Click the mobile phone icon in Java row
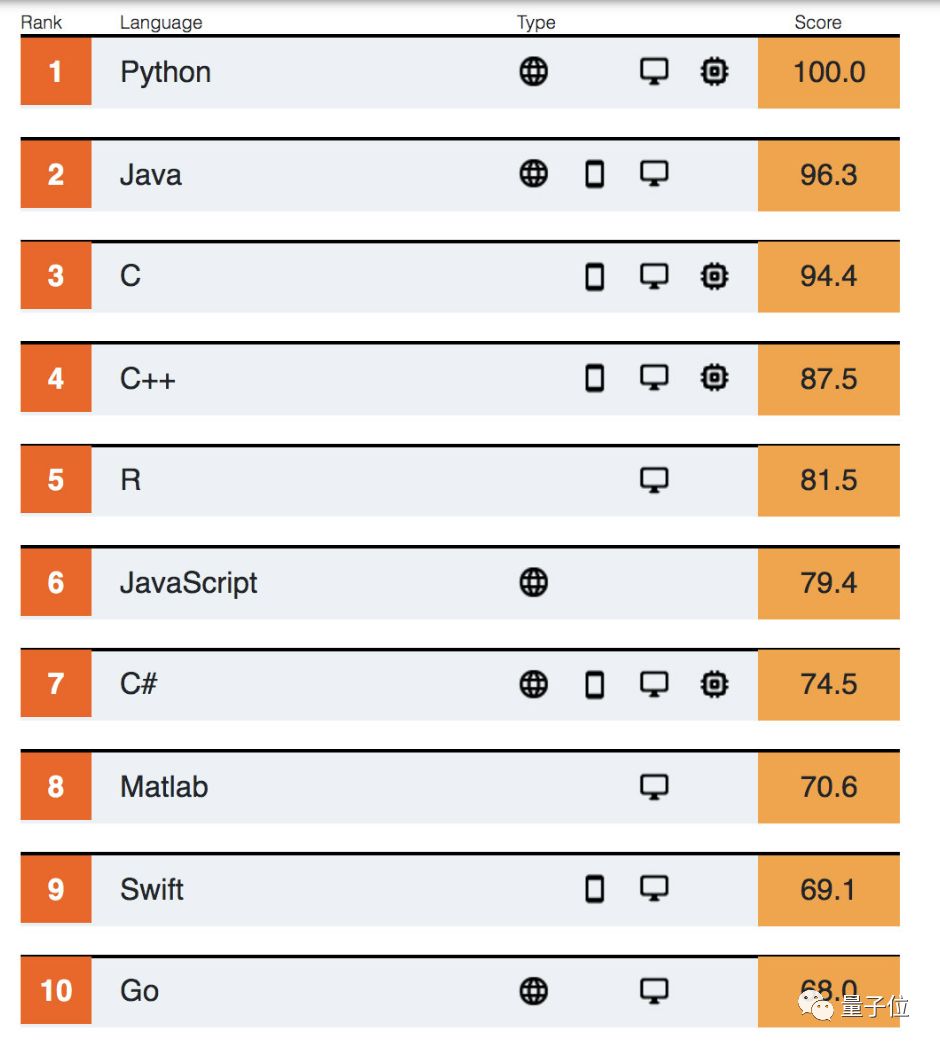This screenshot has width=940, height=1048. [x=594, y=174]
